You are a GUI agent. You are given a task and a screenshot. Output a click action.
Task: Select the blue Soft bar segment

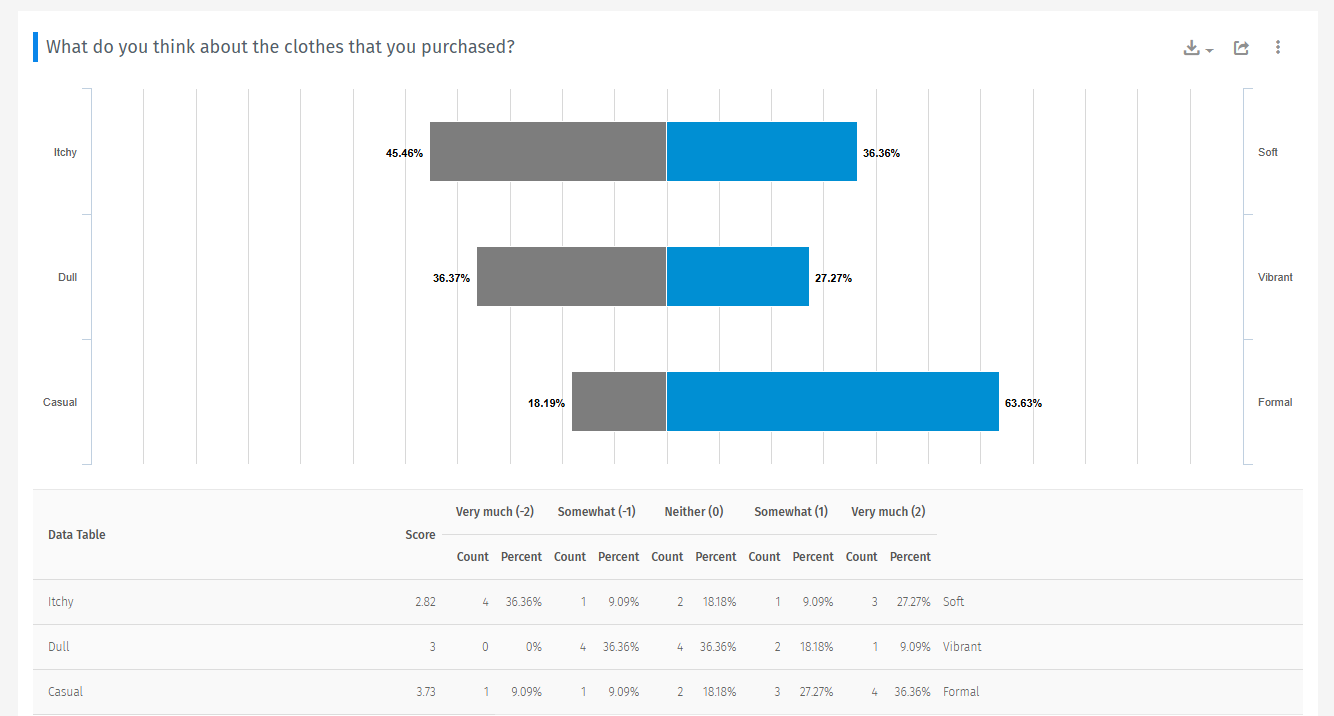click(x=761, y=151)
